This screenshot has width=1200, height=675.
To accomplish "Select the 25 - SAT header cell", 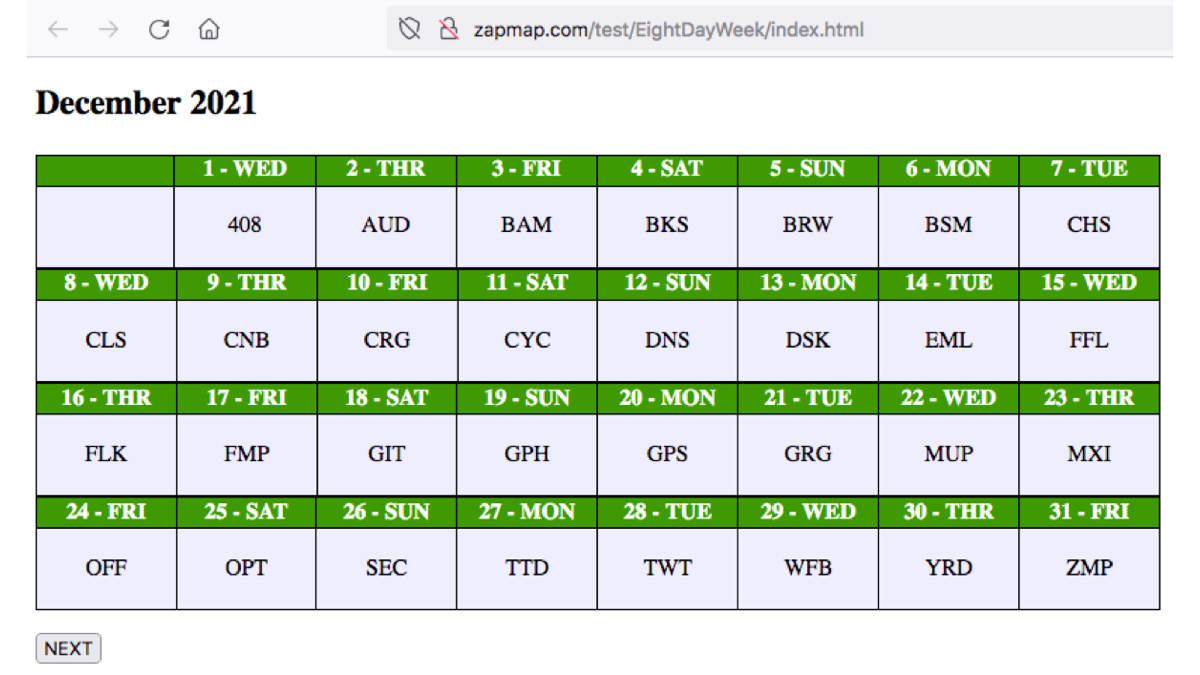I will 245,512.
